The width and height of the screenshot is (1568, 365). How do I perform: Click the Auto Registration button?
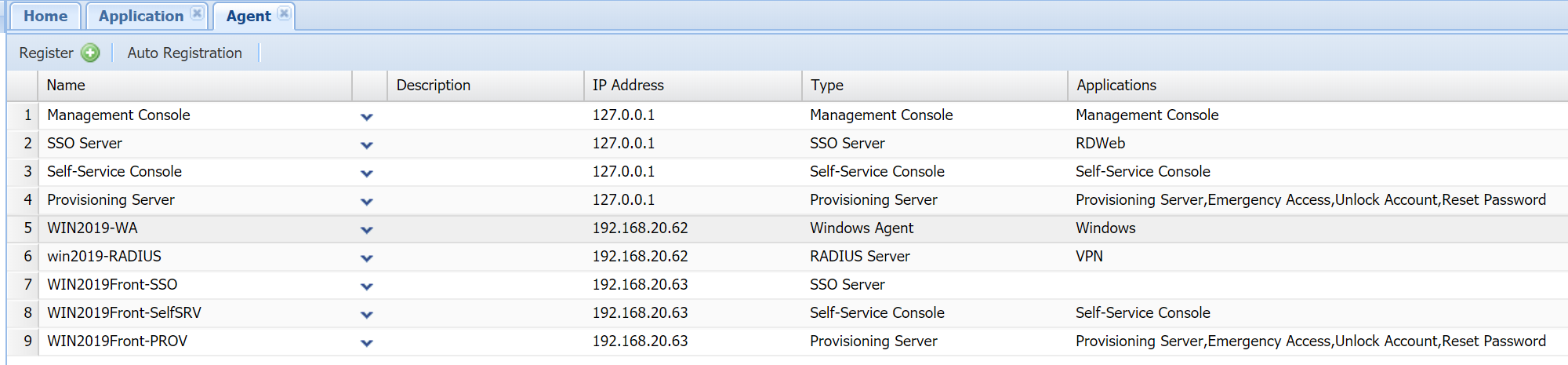coord(184,53)
